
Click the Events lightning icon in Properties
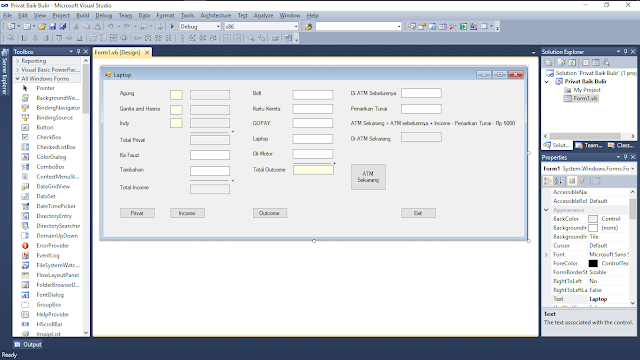pyautogui.click(x=583, y=181)
